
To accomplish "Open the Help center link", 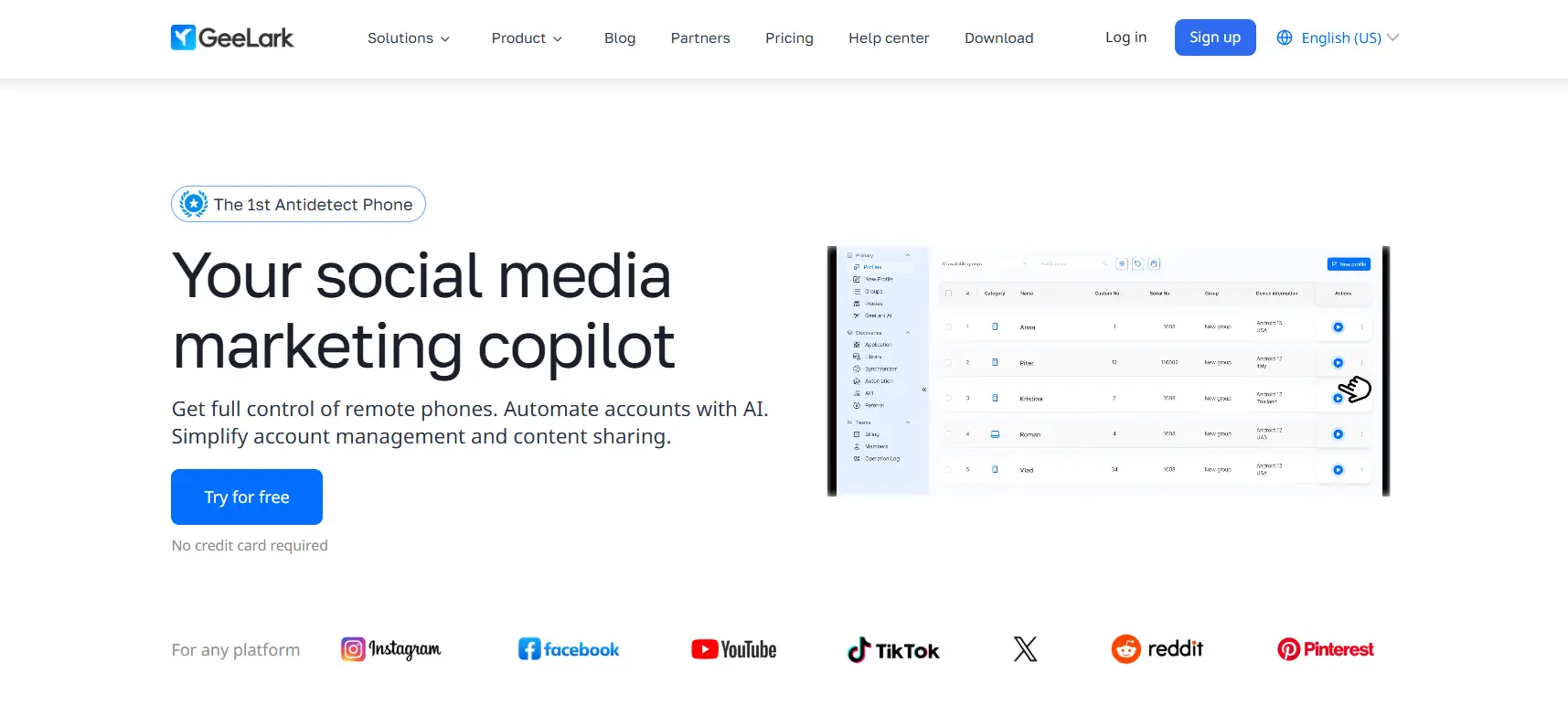I will tap(889, 37).
